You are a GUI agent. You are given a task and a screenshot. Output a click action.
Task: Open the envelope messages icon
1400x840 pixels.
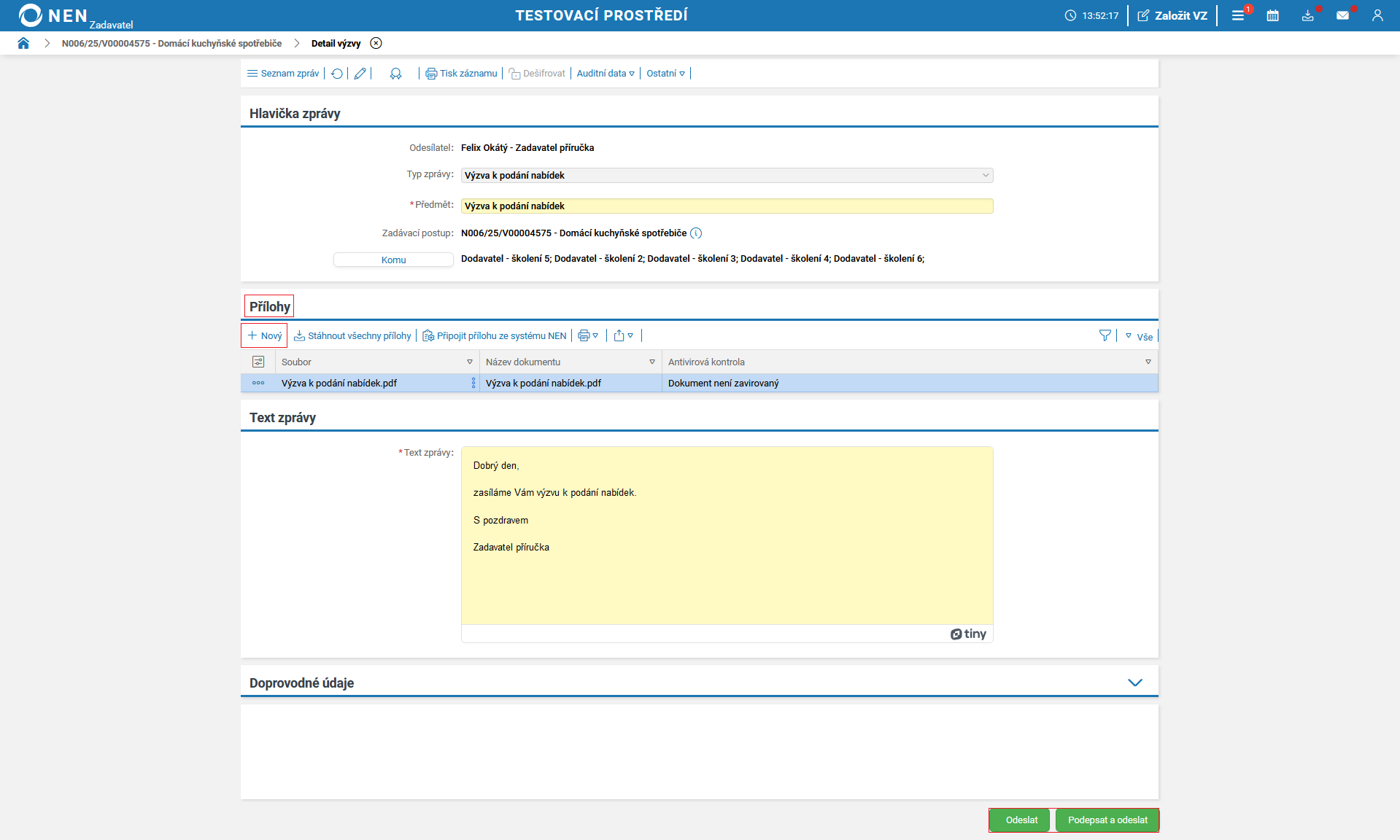pyautogui.click(x=1342, y=15)
